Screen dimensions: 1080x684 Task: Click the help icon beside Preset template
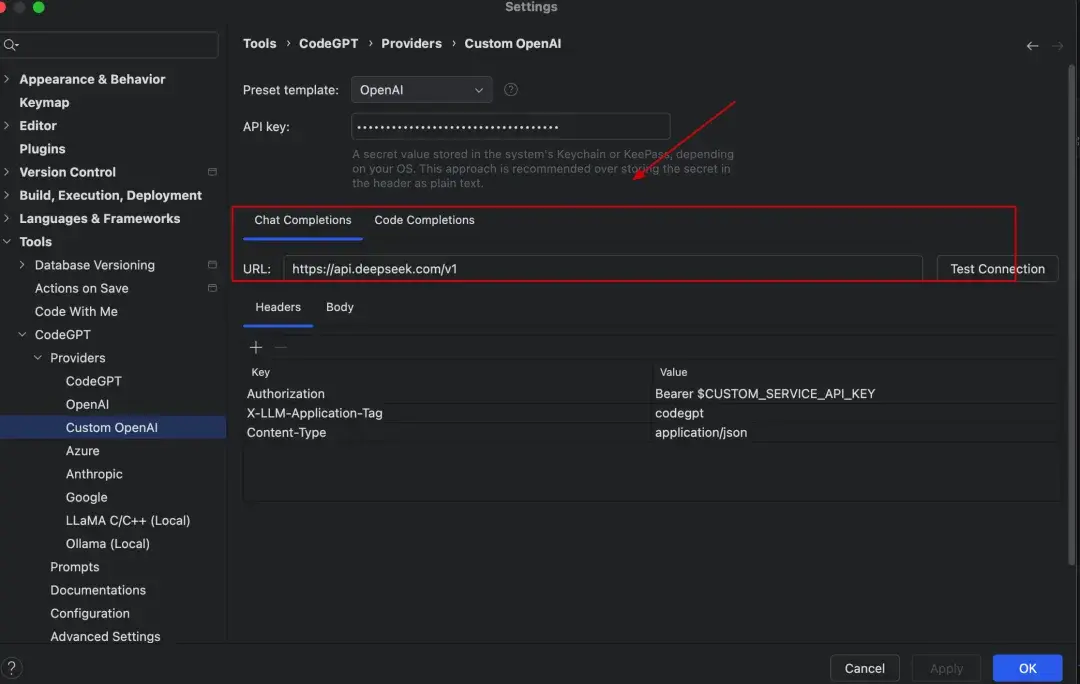(x=510, y=90)
